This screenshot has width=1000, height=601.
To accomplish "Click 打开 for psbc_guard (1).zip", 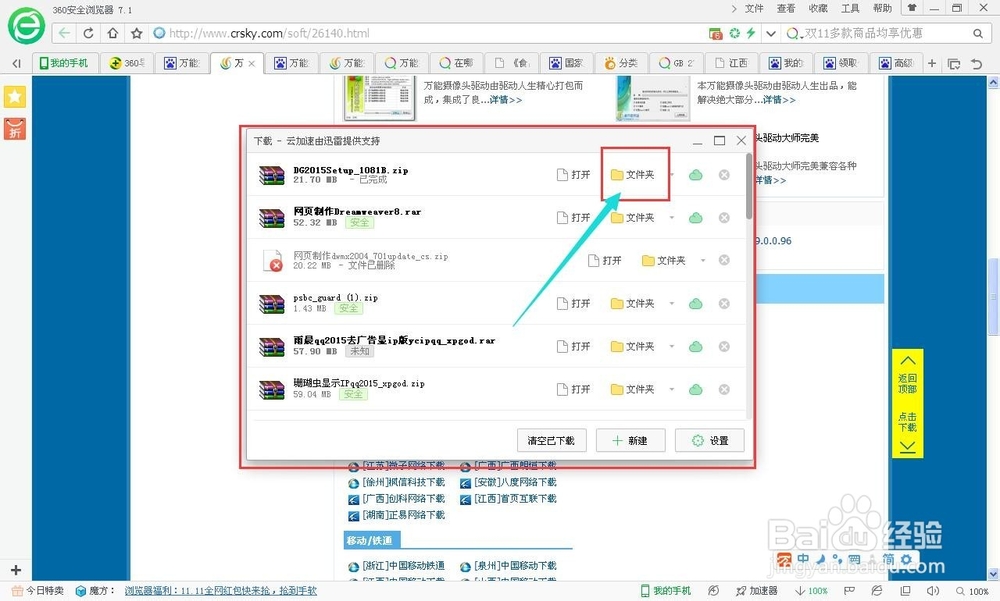I will (x=573, y=304).
